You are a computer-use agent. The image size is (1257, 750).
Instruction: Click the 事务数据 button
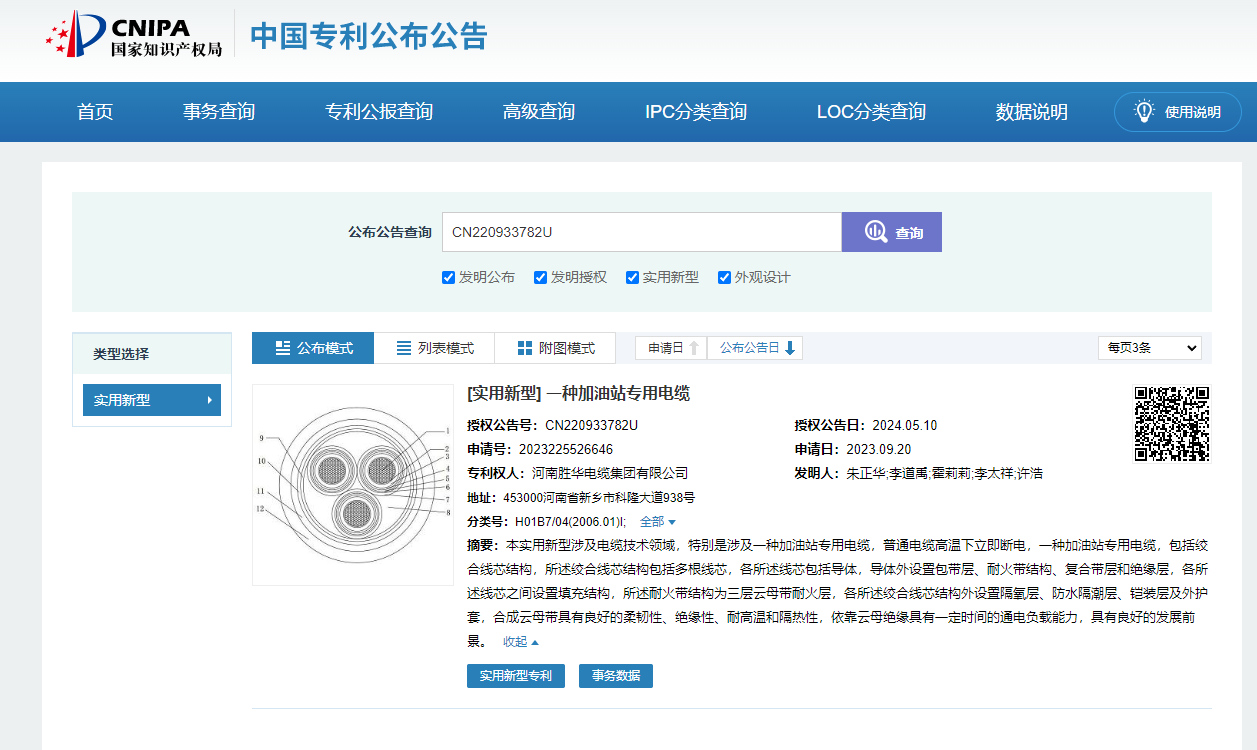click(x=615, y=675)
